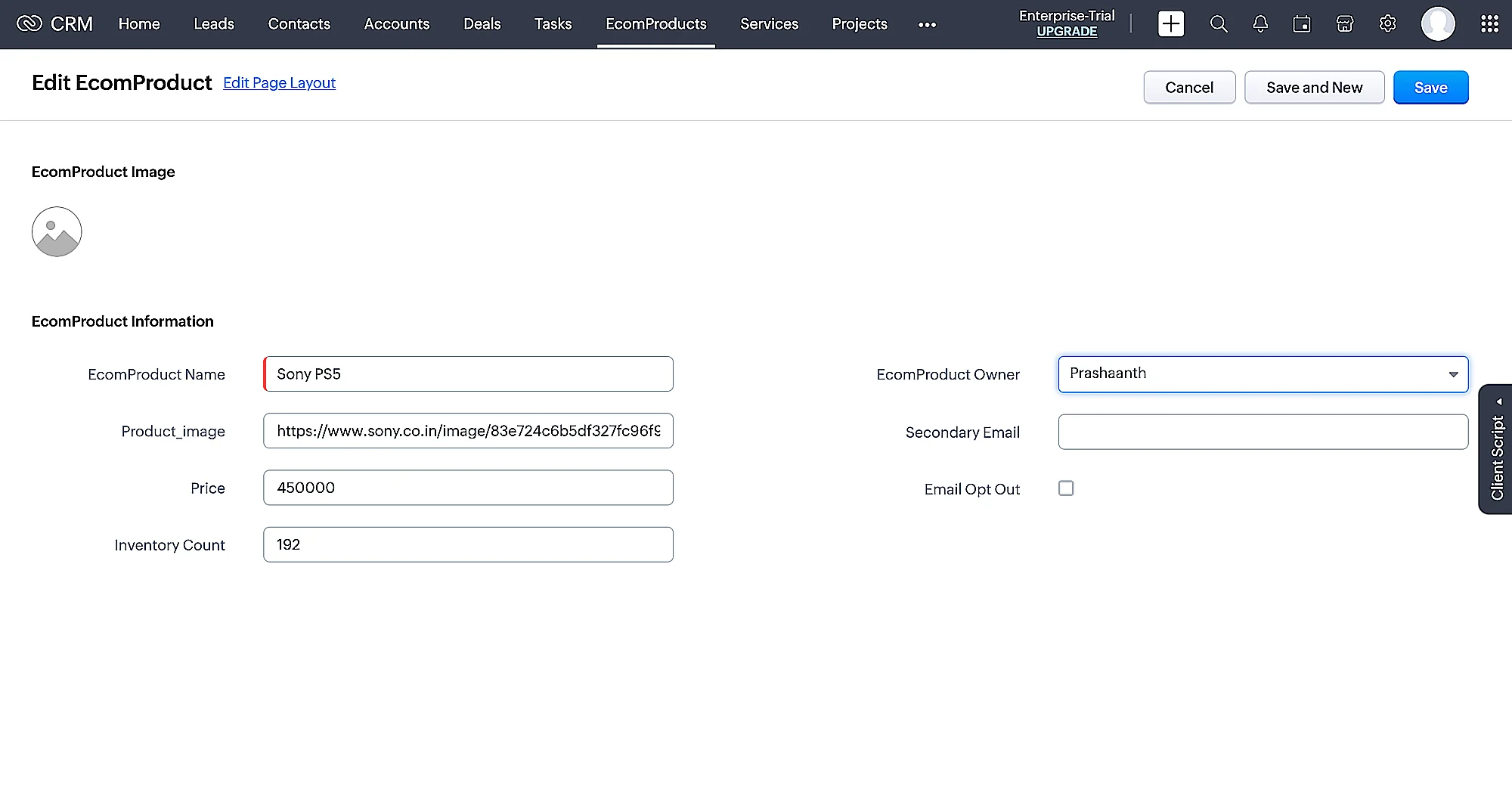This screenshot has width=1512, height=812.
Task: Click the Save and New button
Action: (x=1314, y=88)
